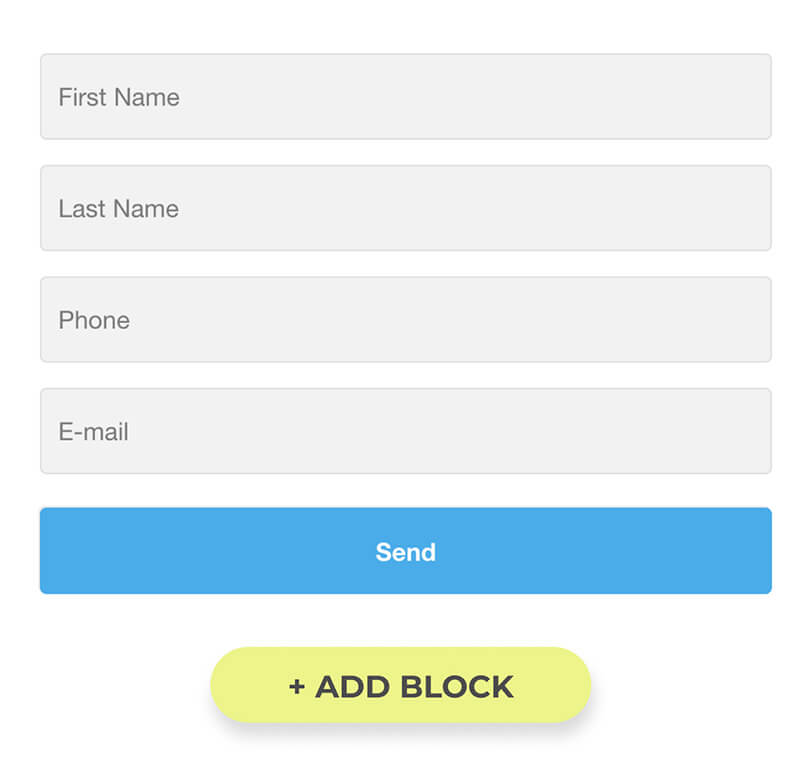800x769 pixels.
Task: Add a new block below the form
Action: (x=400, y=686)
